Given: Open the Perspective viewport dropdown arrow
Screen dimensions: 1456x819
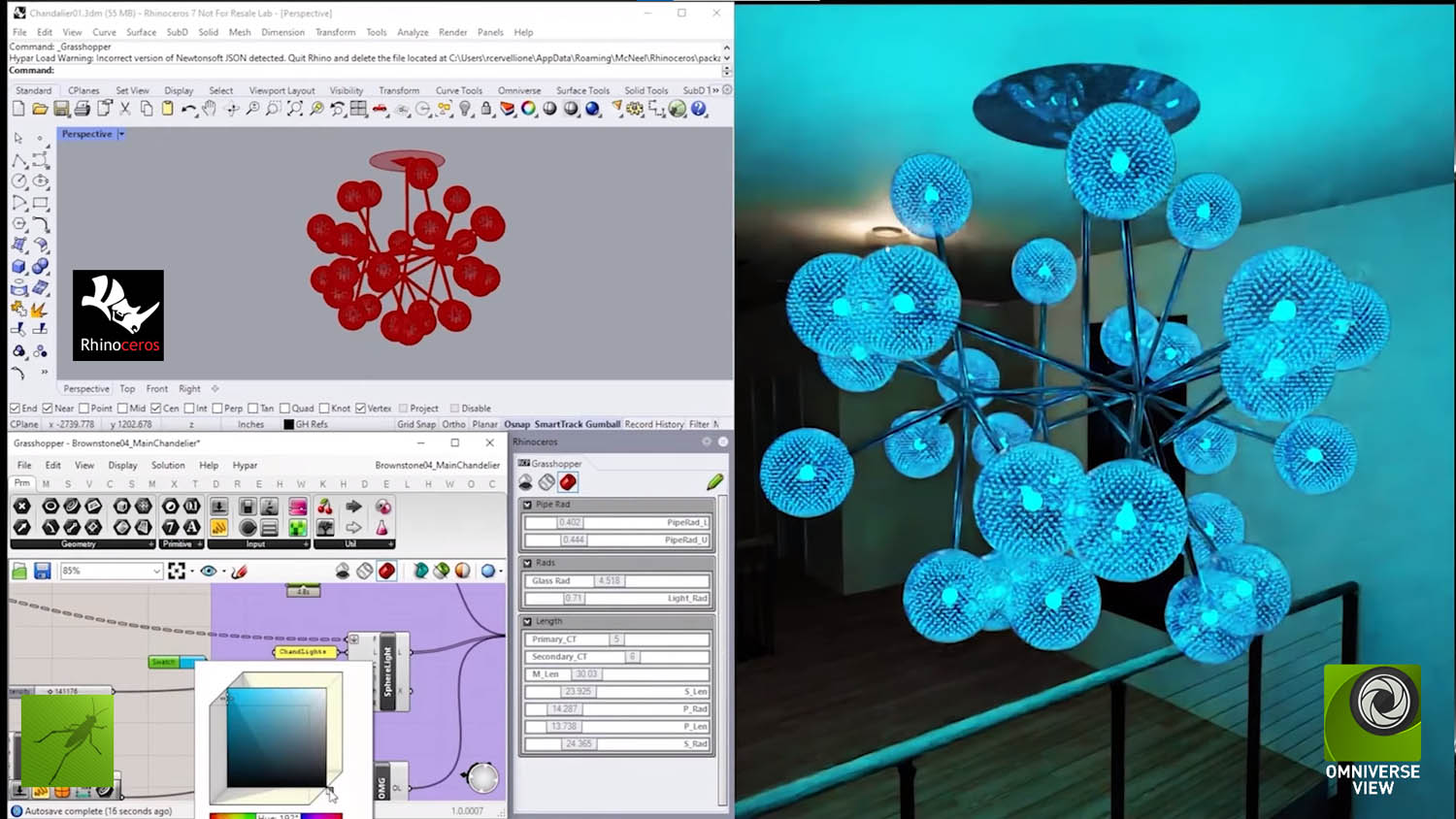Looking at the screenshot, I should coord(121,134).
